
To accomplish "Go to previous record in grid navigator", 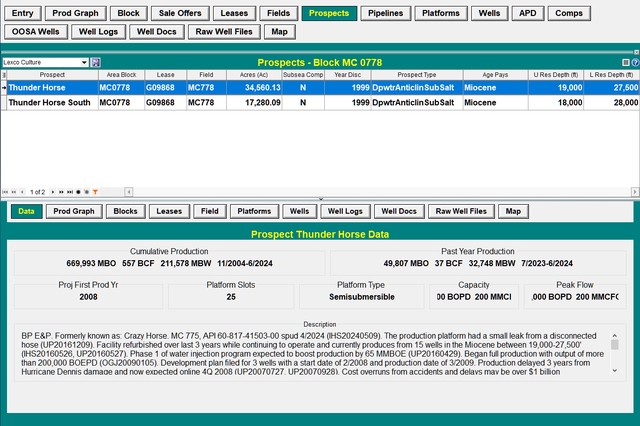I will pyautogui.click(x=23, y=191).
